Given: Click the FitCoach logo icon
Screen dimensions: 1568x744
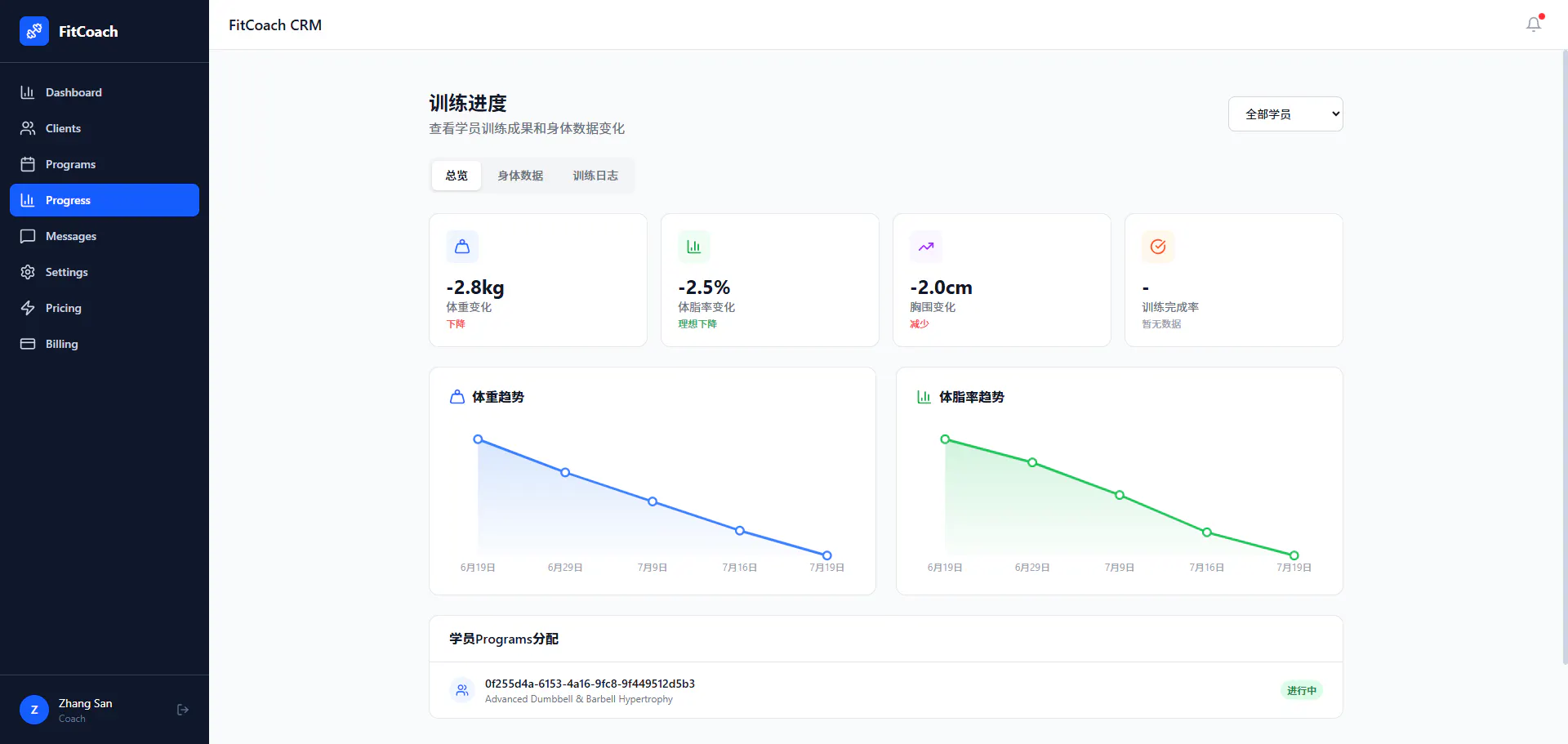Looking at the screenshot, I should point(34,31).
